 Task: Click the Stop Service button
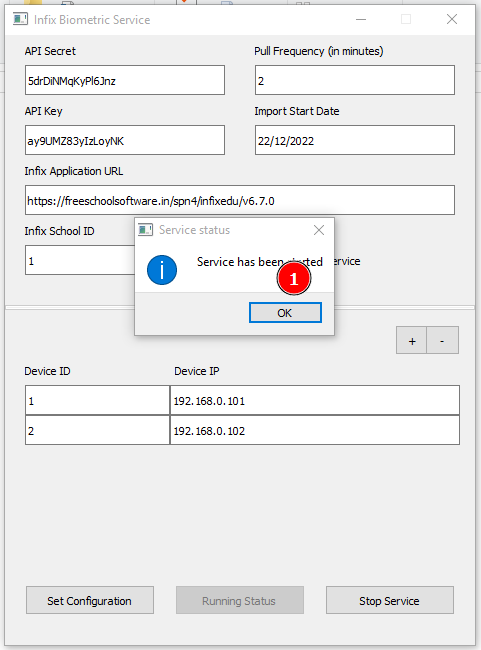click(390, 600)
